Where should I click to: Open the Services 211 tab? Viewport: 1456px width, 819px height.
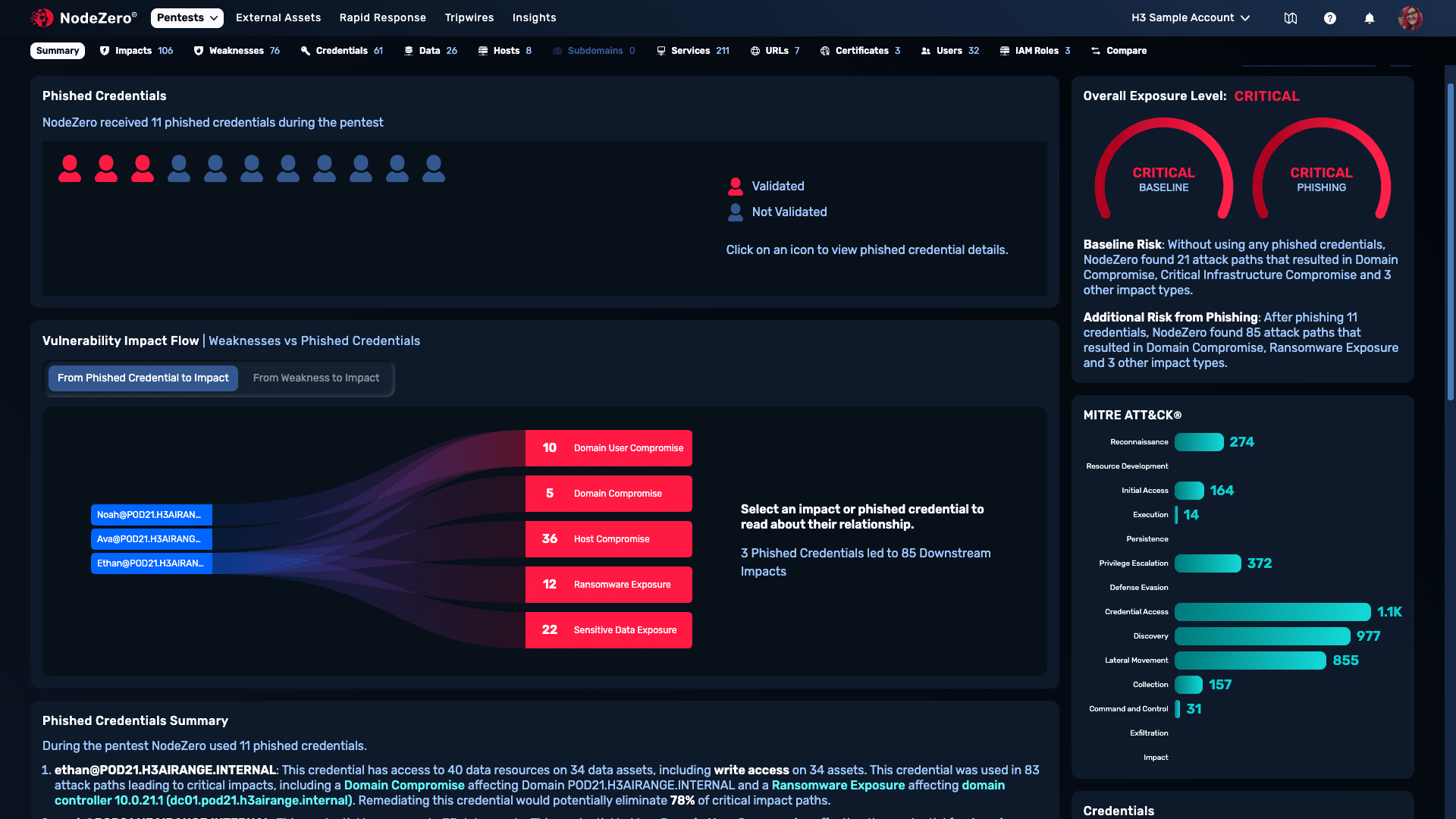[x=693, y=51]
